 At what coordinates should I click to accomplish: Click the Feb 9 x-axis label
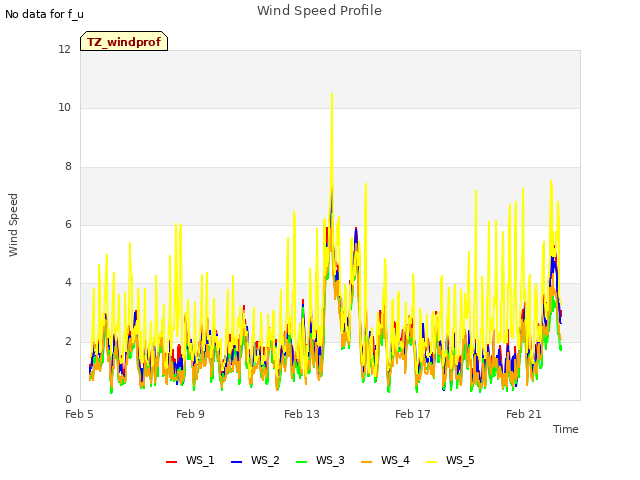coord(190,414)
